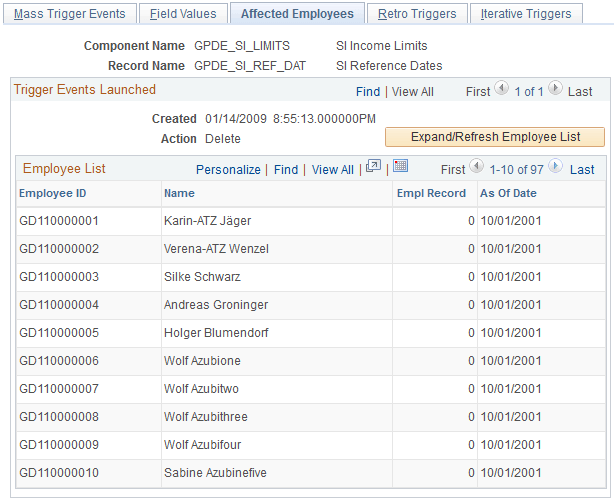Select the Affected Employees tab
Screen dimensions: 614x501
pos(297,14)
